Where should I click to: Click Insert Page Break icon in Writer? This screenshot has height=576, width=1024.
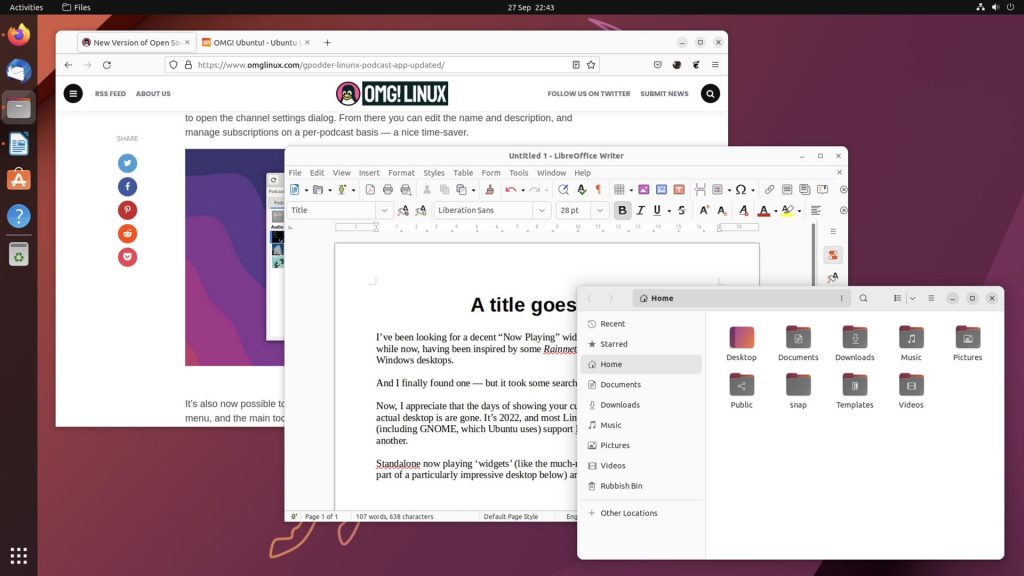click(700, 190)
